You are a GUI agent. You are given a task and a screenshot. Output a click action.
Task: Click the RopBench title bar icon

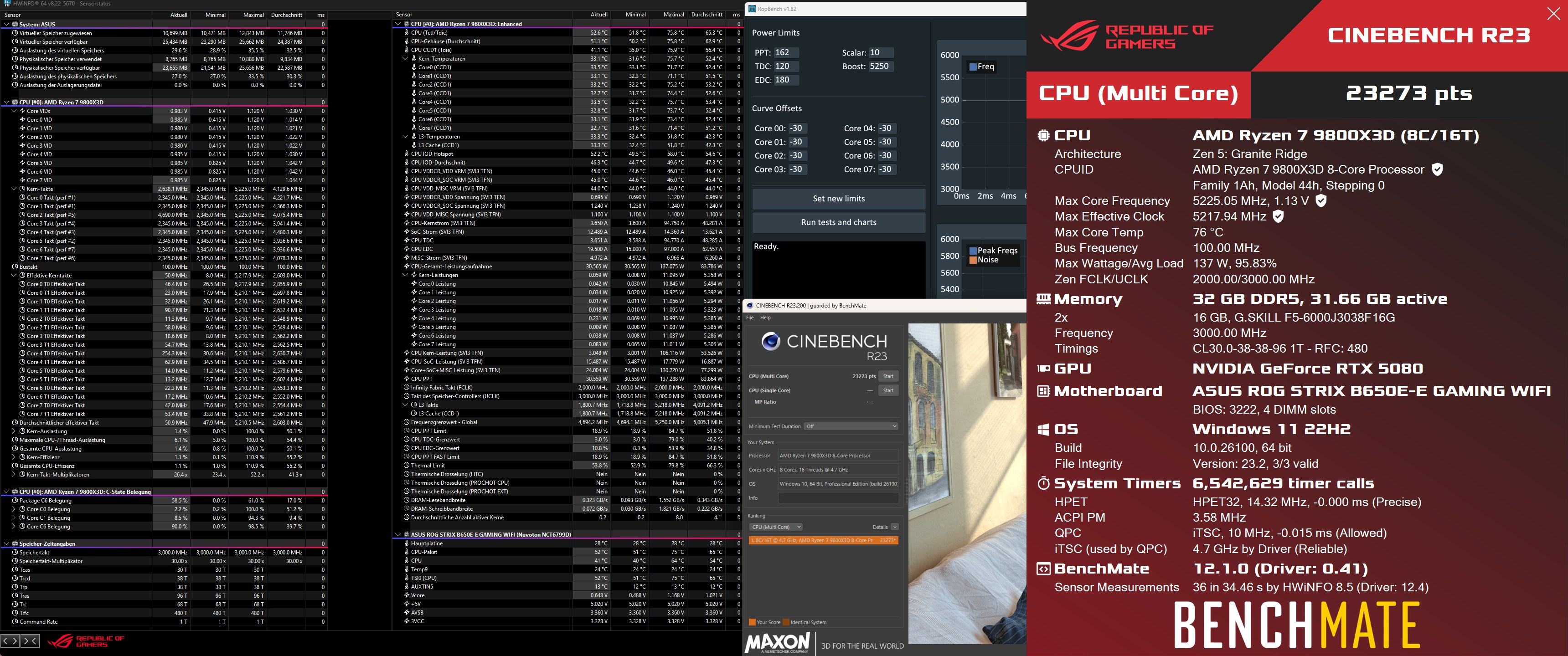(753, 9)
